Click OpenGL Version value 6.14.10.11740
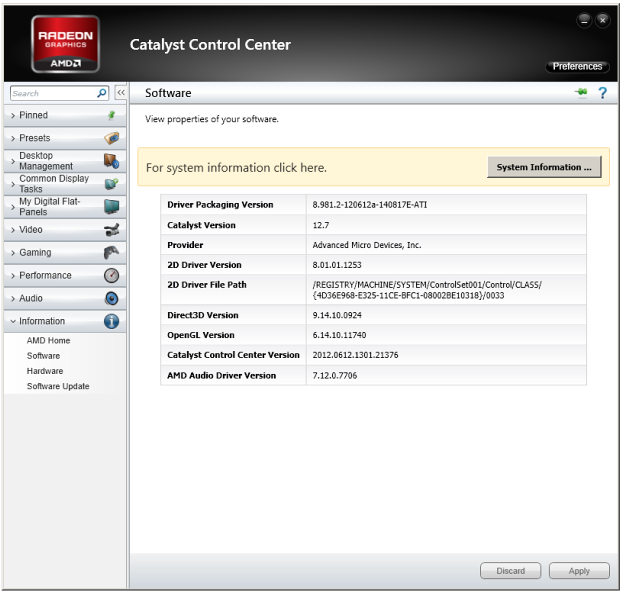The width and height of the screenshot is (620, 593). [339, 335]
